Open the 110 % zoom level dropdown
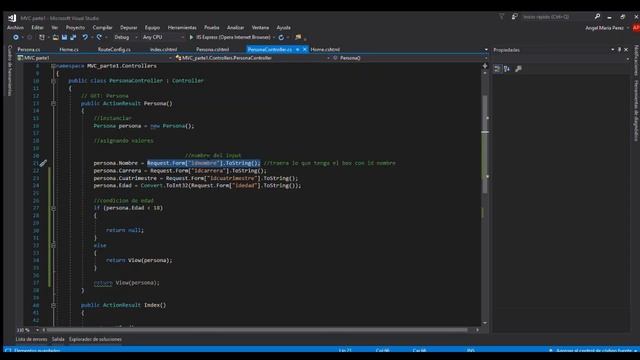The height and width of the screenshot is (360, 640). click(x=37, y=330)
